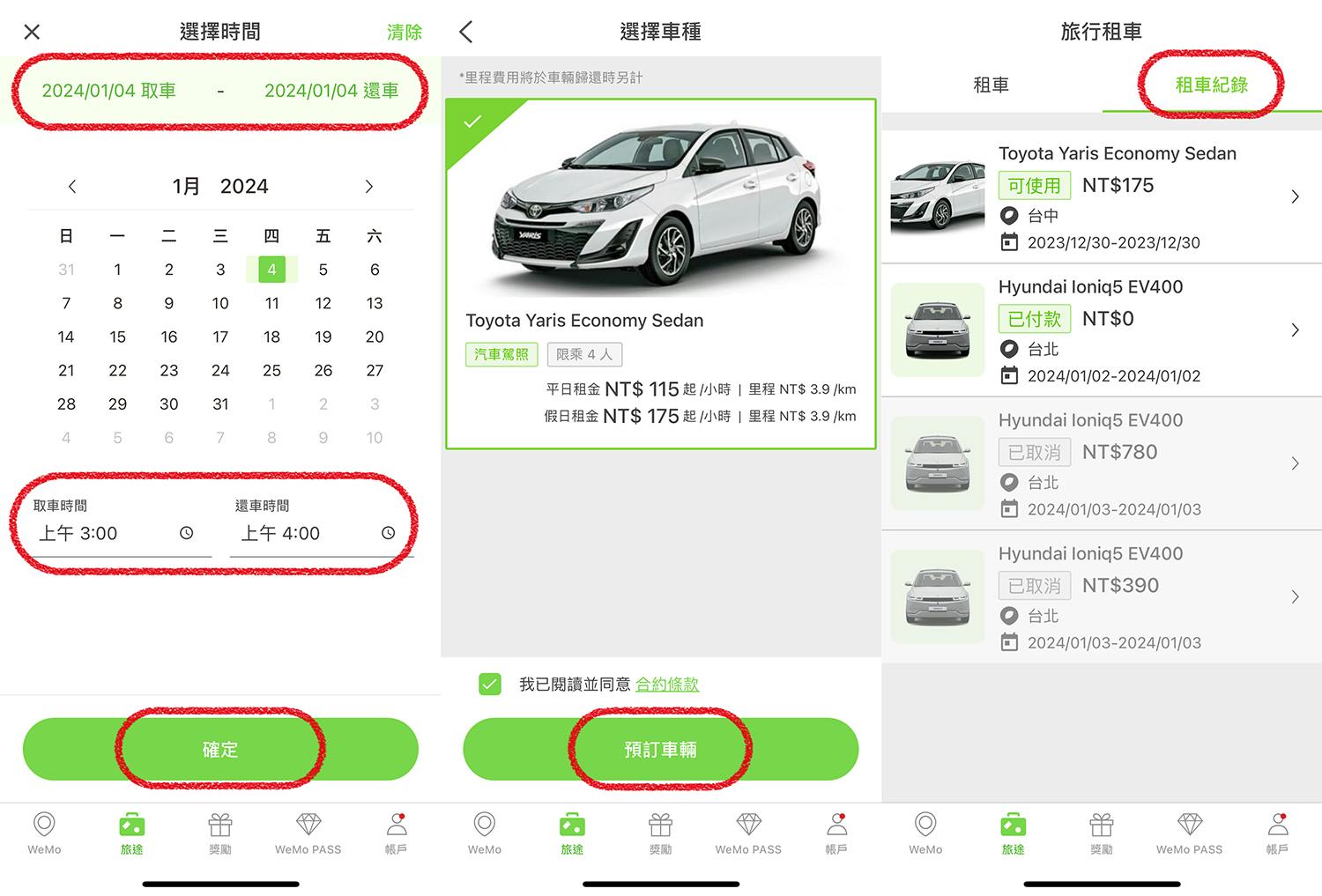Pick date 18 in the January calendar
The width and height of the screenshot is (1322, 896).
(x=271, y=337)
